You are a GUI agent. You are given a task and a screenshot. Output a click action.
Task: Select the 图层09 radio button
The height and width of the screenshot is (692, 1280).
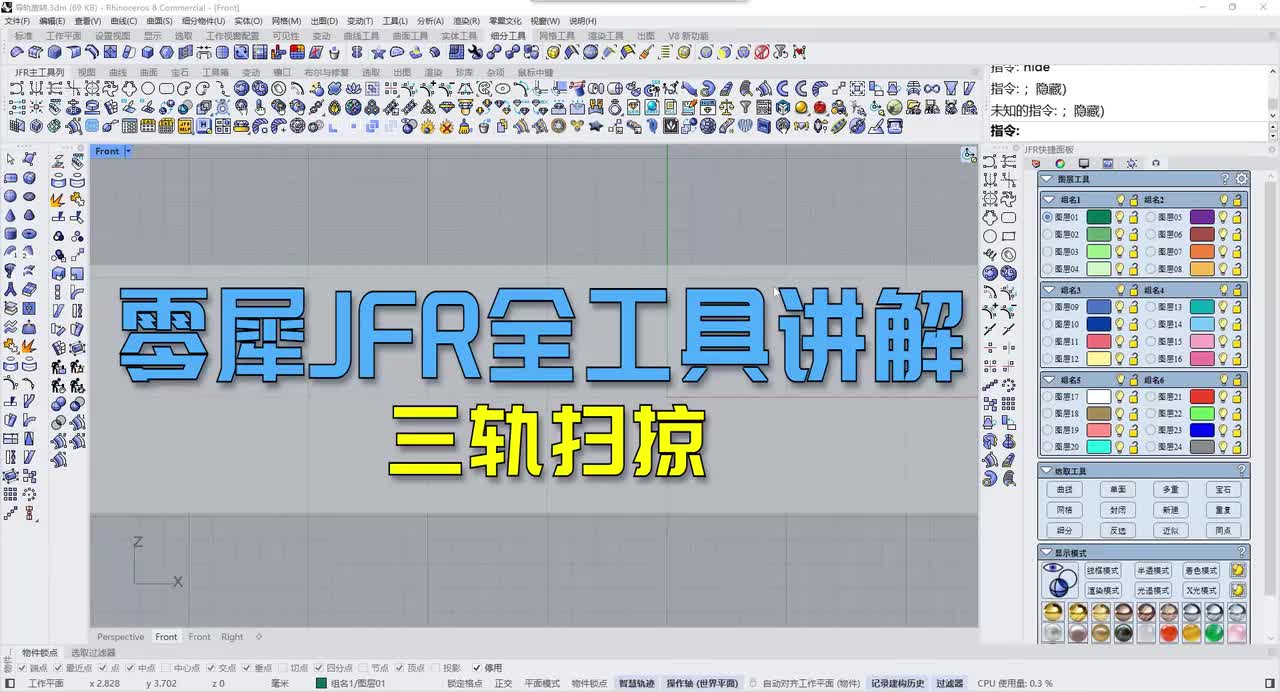tap(1047, 307)
